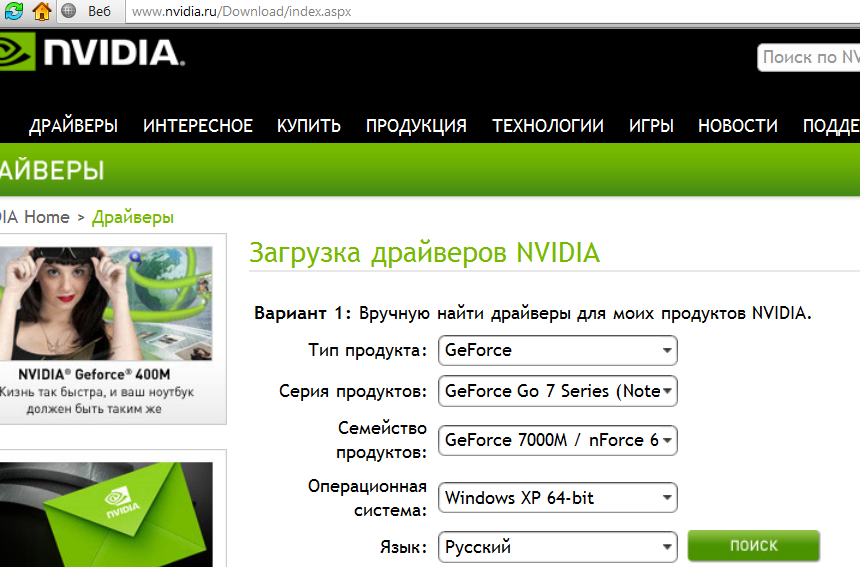Open the green envelope newsletter banner

(106, 514)
